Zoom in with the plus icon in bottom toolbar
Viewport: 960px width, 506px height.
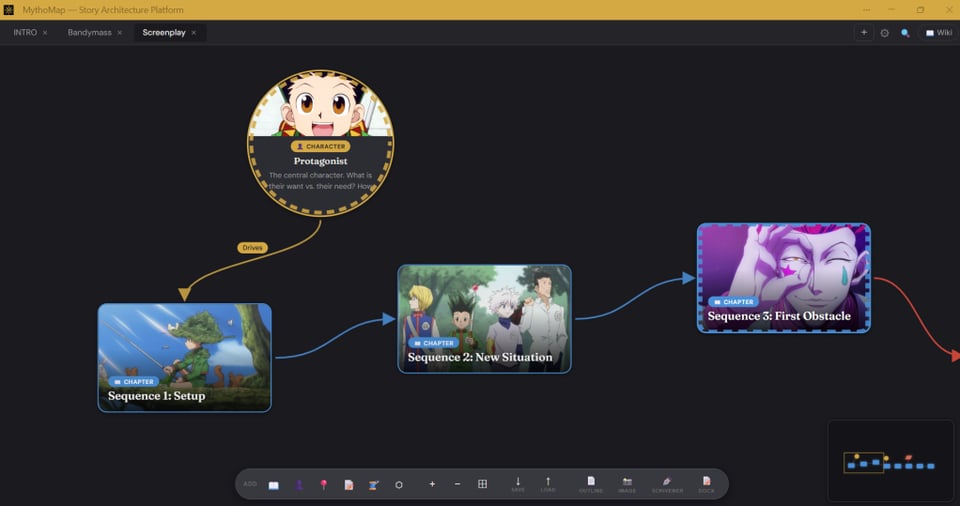click(x=432, y=484)
